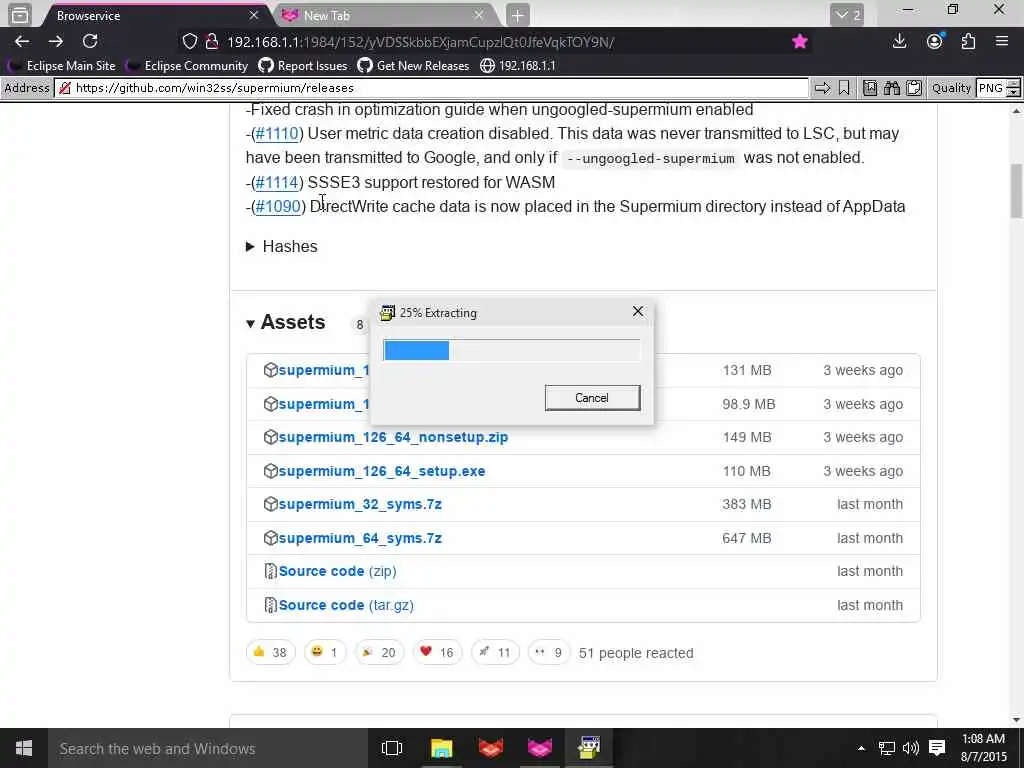Open the extensions puzzle icon
The width and height of the screenshot is (1024, 768).
click(x=968, y=42)
